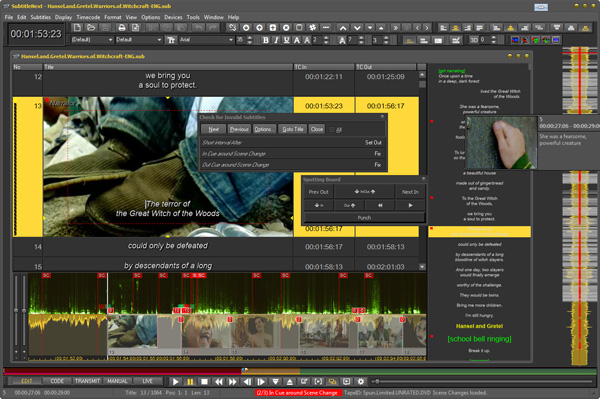Screen dimensions: 600x399
Task: Adjust the value 7 stepper
Action: [361, 40]
